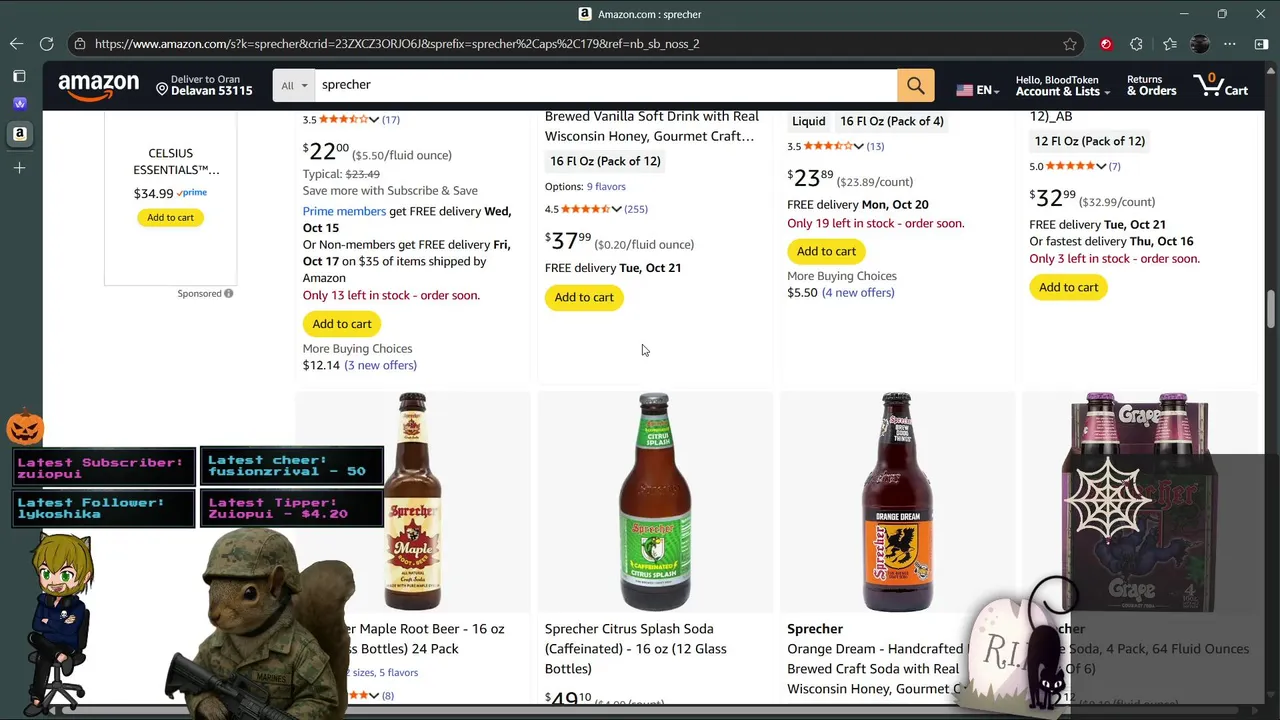Select the Liquid option chip

[809, 121]
